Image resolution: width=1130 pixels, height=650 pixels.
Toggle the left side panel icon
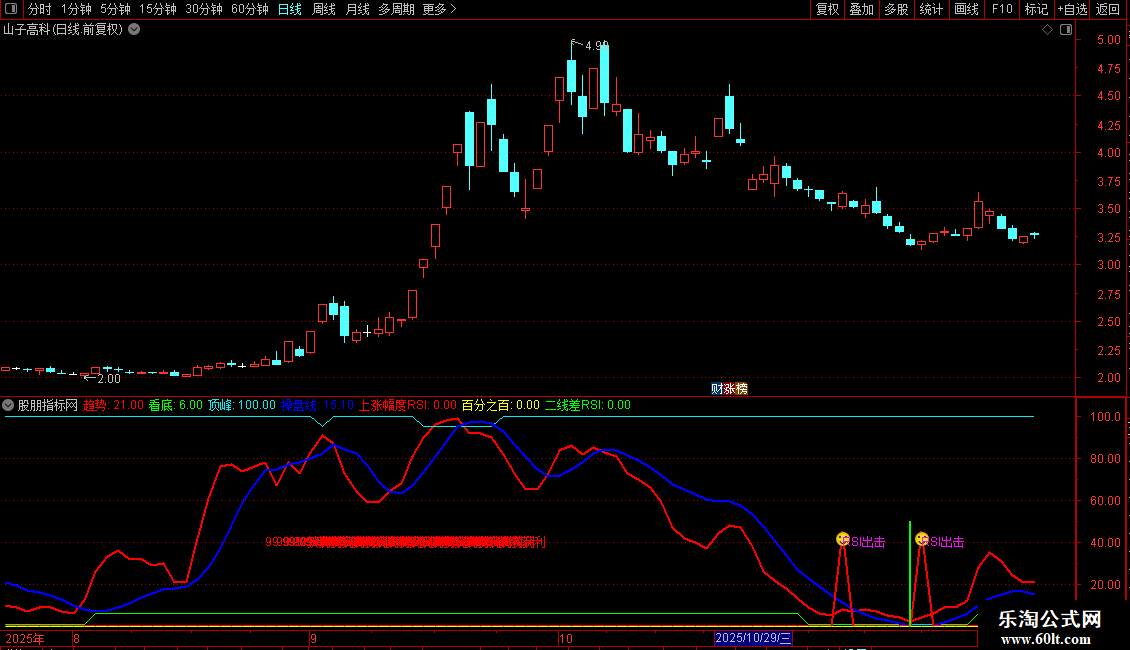[10, 9]
